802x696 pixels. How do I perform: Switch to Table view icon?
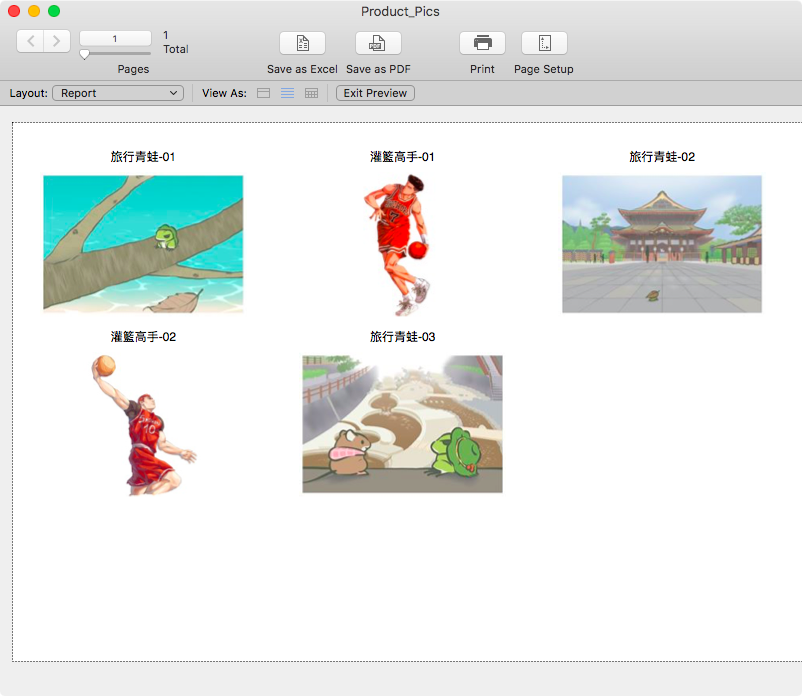tap(311, 93)
